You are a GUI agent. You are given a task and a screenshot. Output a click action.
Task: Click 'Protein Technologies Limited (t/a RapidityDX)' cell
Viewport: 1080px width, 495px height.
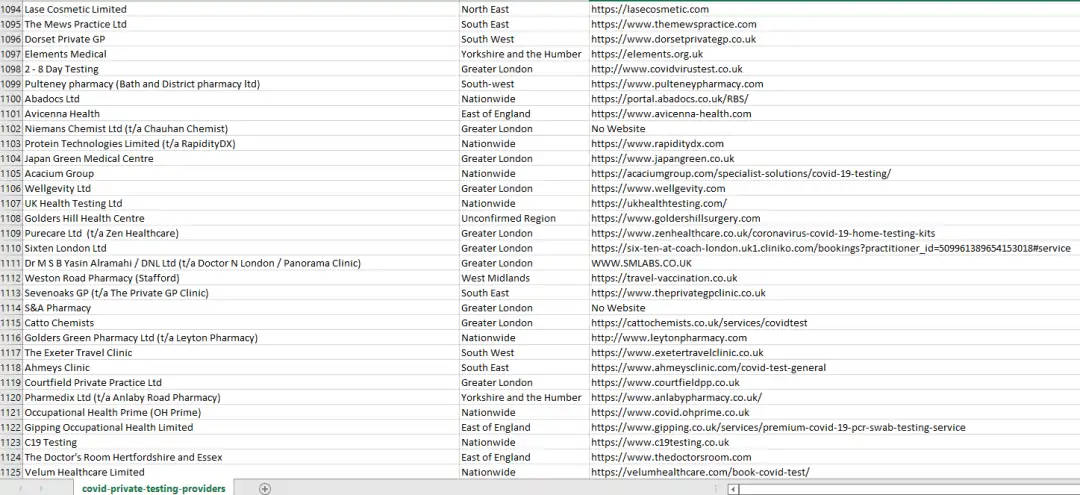point(241,144)
